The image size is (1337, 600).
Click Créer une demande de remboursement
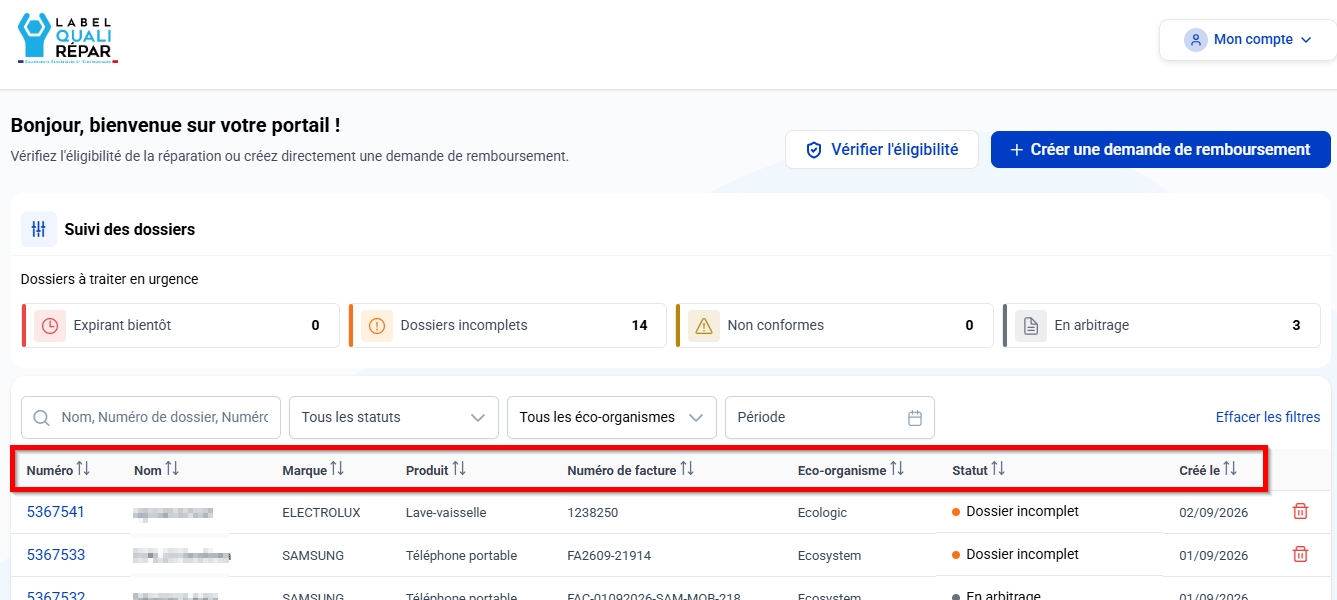coord(1161,149)
